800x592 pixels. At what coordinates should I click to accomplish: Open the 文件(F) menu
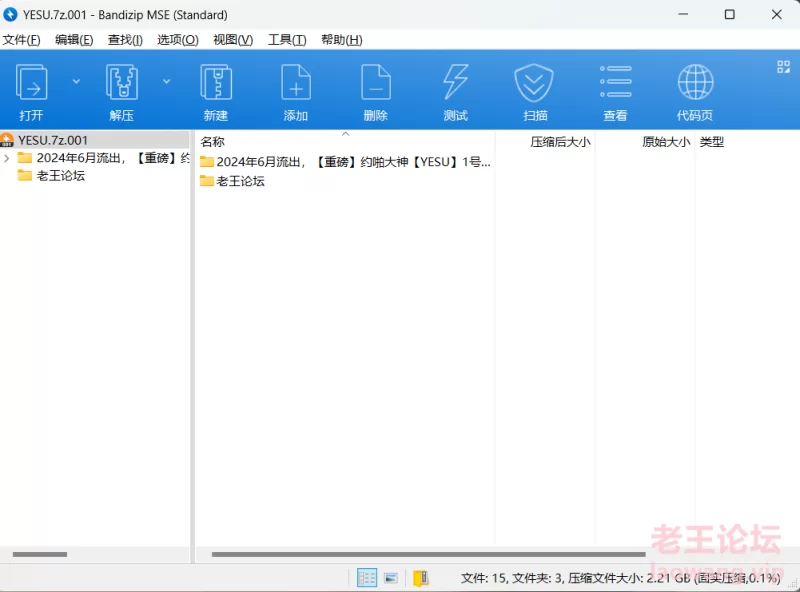point(21,40)
